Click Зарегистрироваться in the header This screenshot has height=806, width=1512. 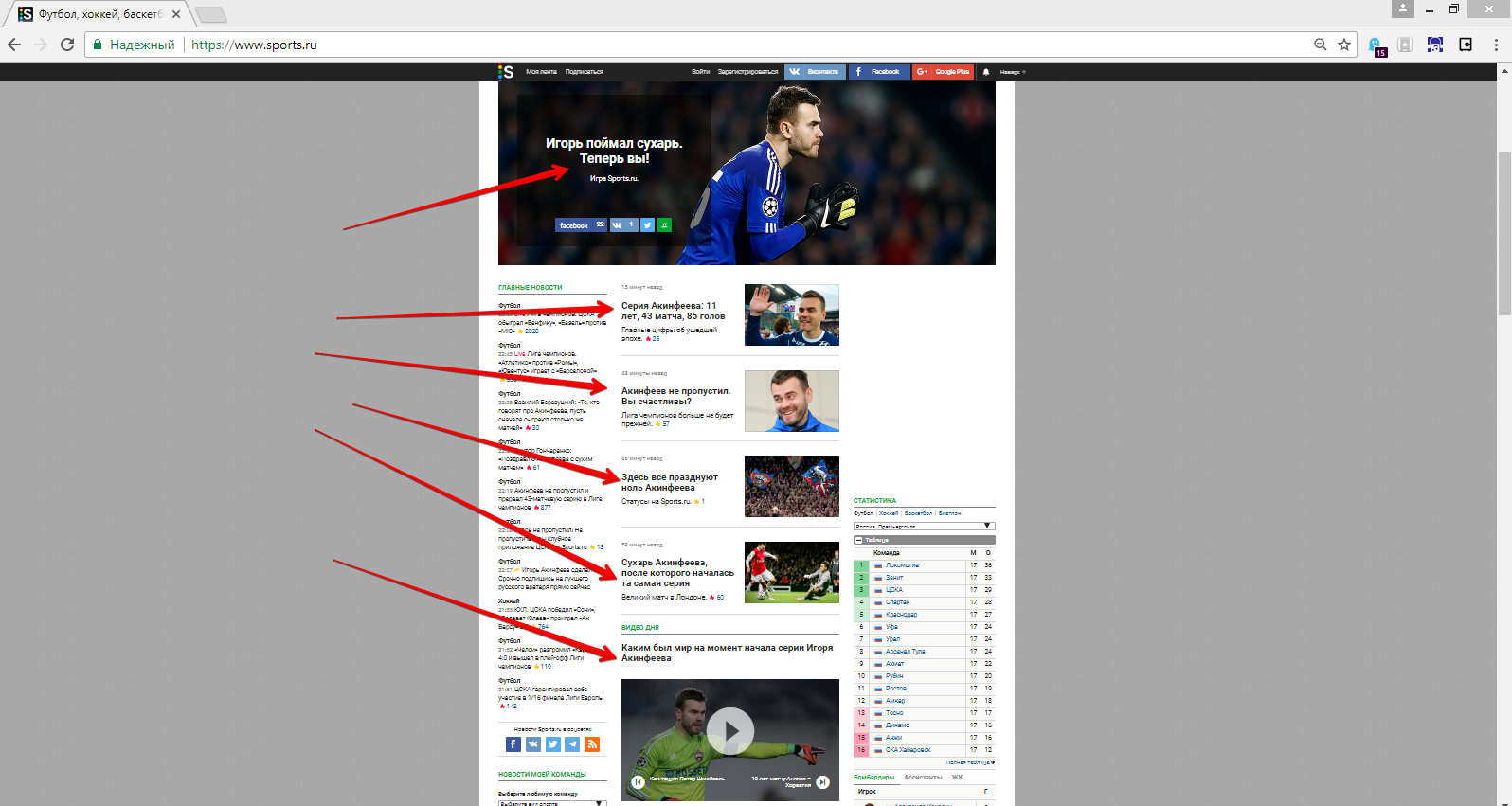747,72
